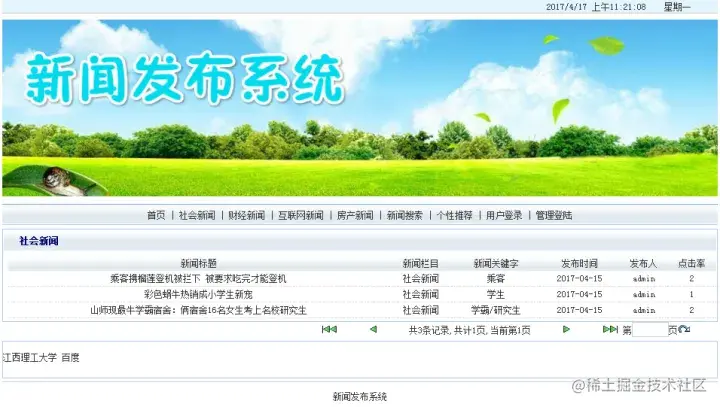This screenshot has height=407, width=720.
Task: Jump to last page icon
Action: click(x=610, y=329)
